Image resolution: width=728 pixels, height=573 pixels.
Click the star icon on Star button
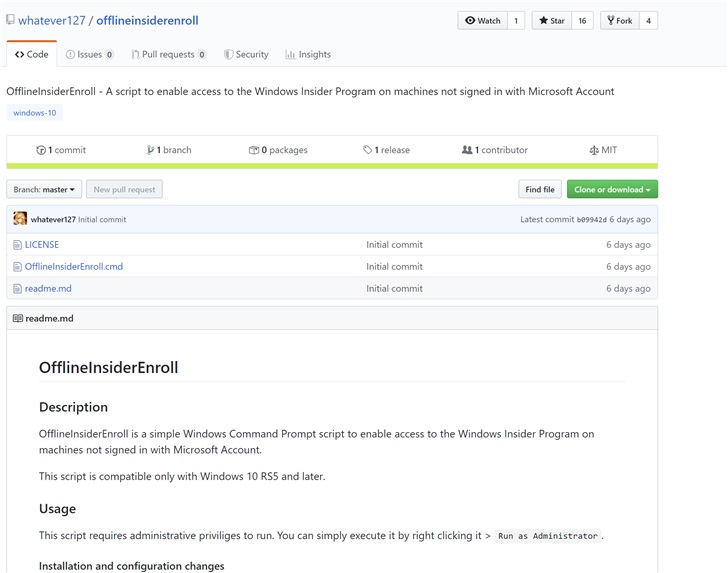(543, 20)
